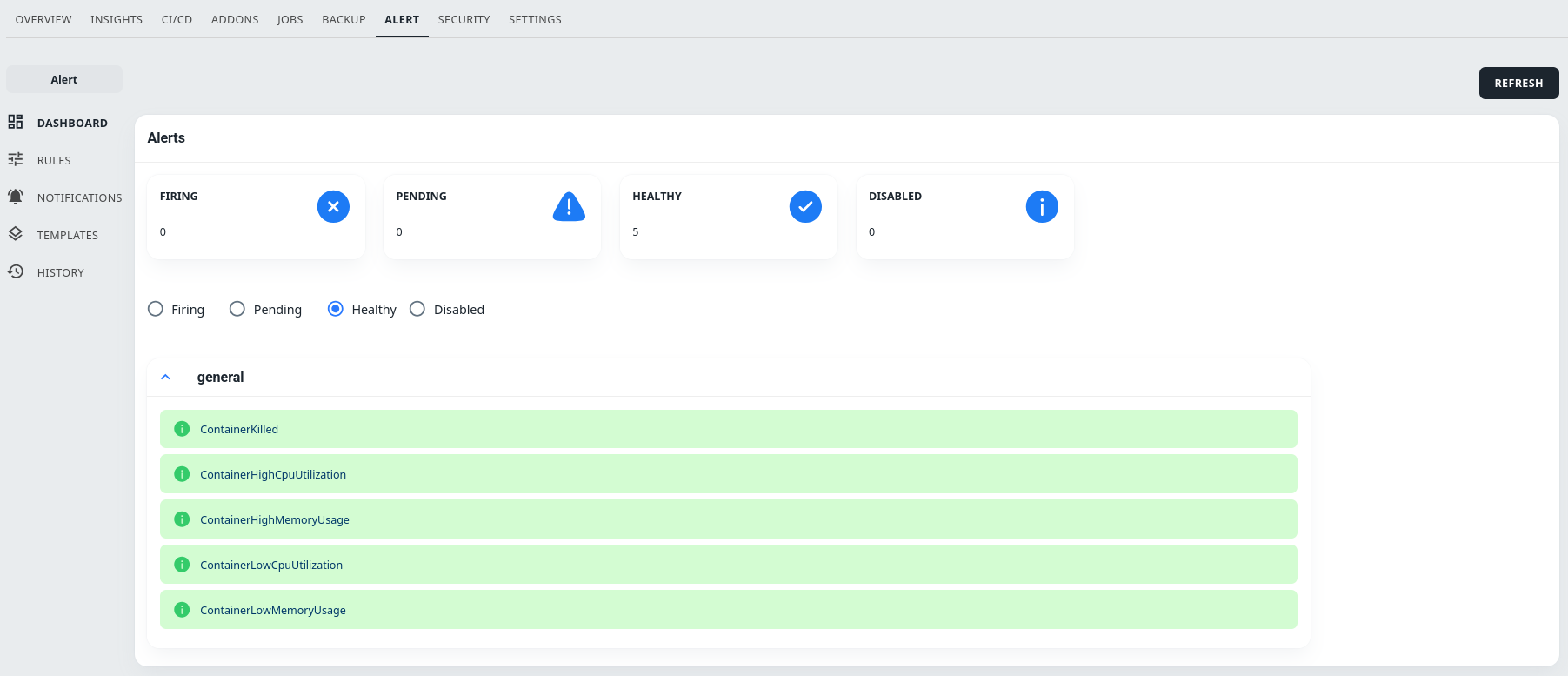
Task: Click the Pending warning triangle icon
Action: (569, 206)
